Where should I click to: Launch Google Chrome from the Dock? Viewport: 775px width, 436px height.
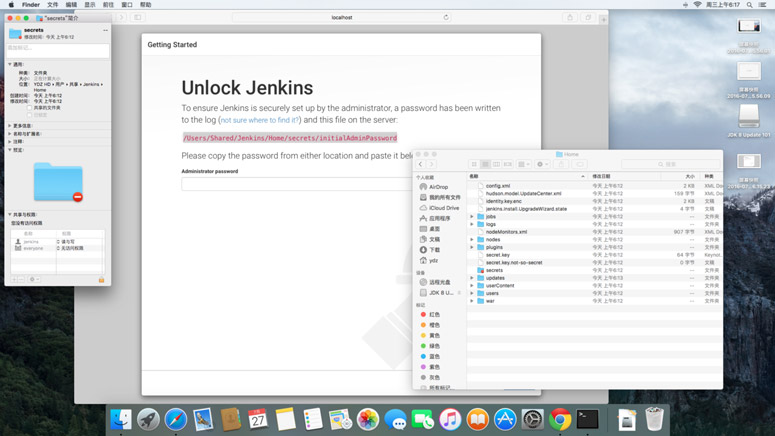tap(560, 420)
